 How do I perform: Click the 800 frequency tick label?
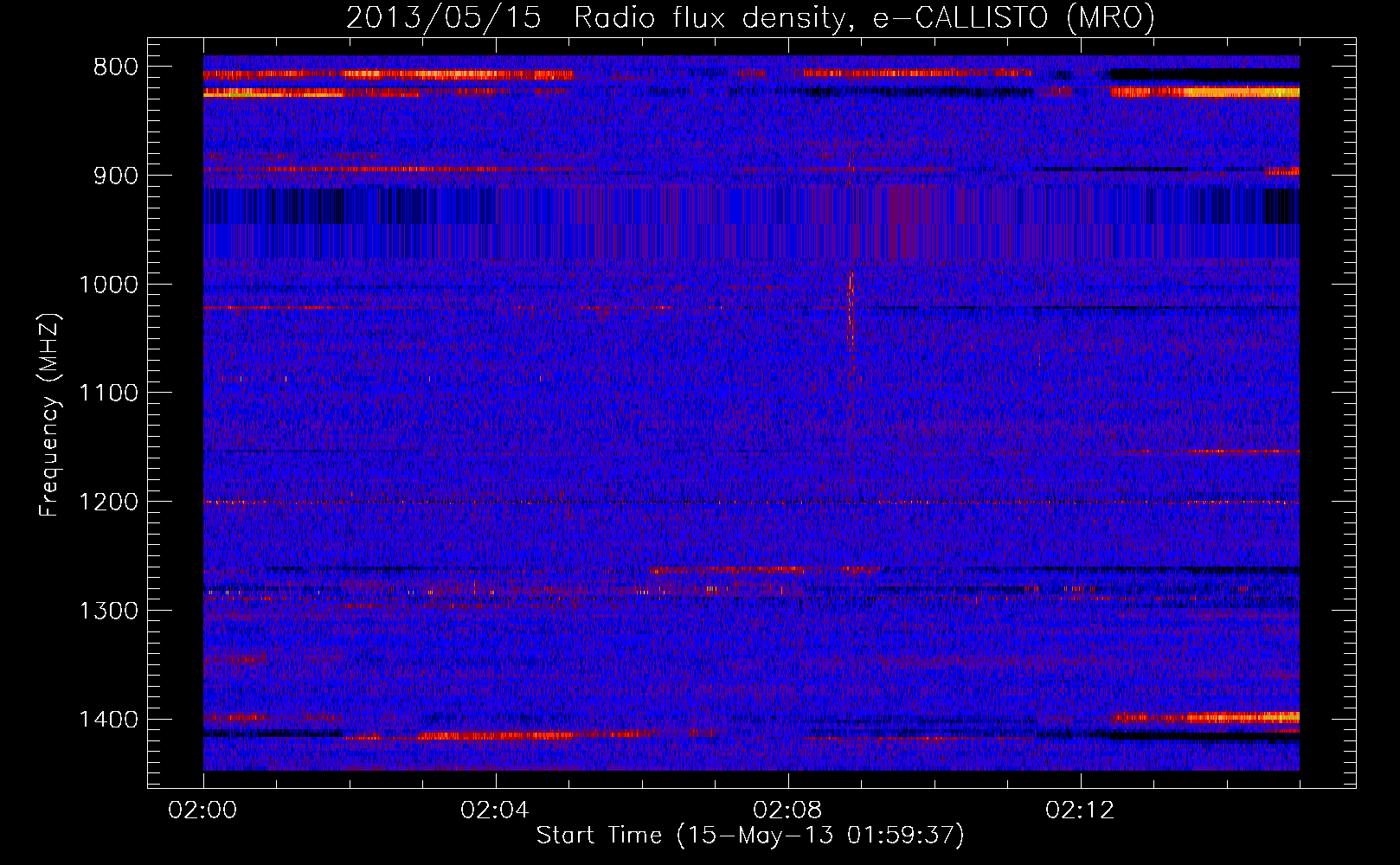pyautogui.click(x=115, y=67)
